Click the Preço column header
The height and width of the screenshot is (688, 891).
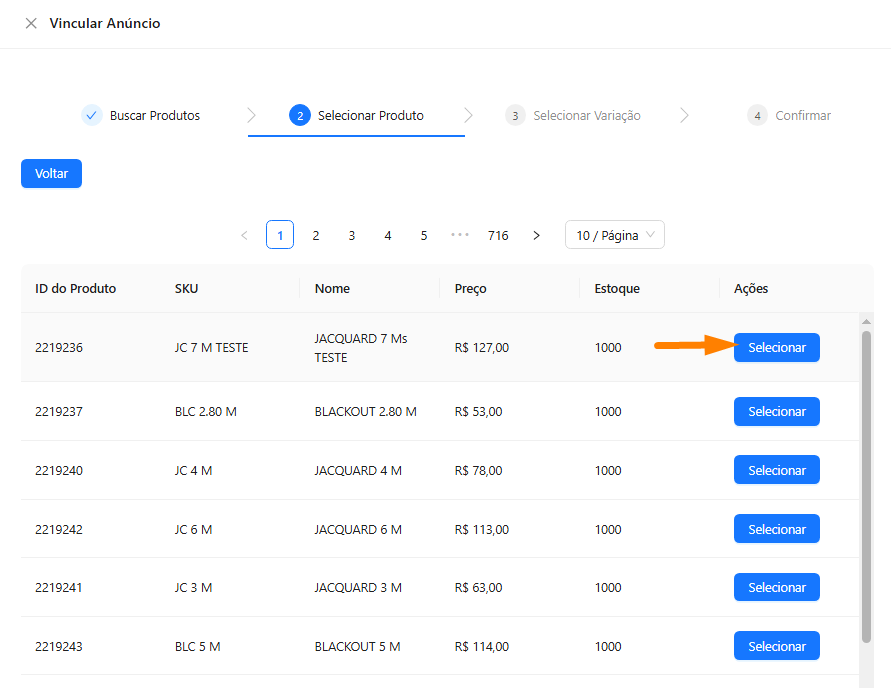(471, 289)
